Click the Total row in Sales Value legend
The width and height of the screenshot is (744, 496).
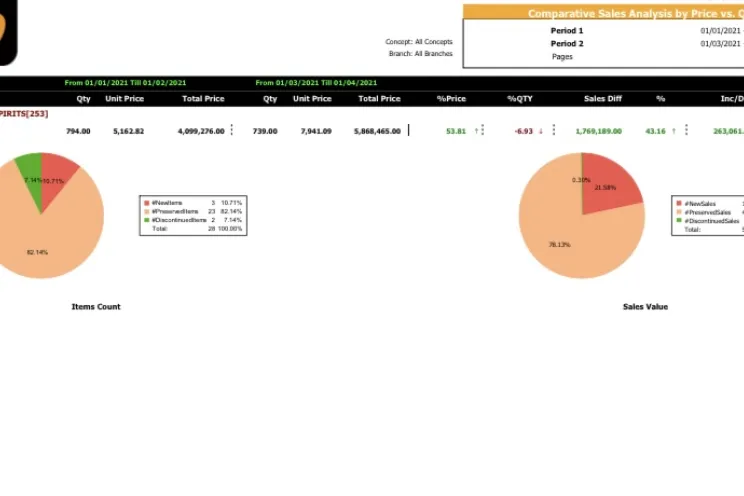pyautogui.click(x=714, y=230)
